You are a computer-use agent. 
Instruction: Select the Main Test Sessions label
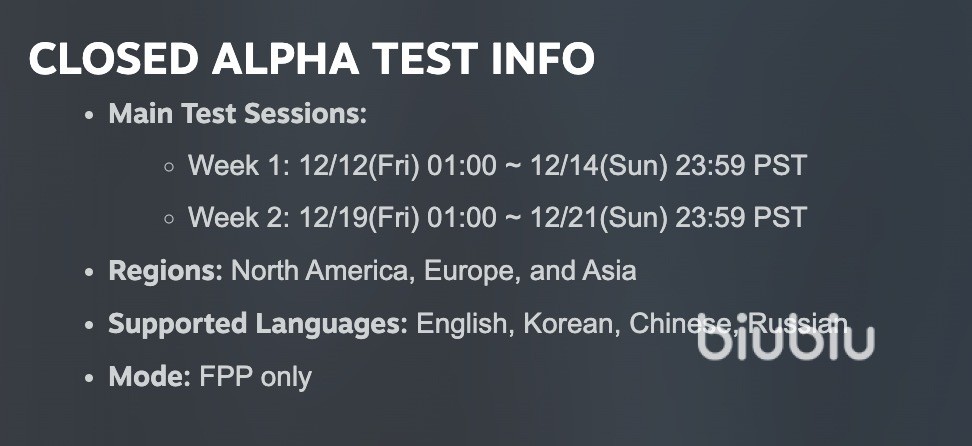238,114
